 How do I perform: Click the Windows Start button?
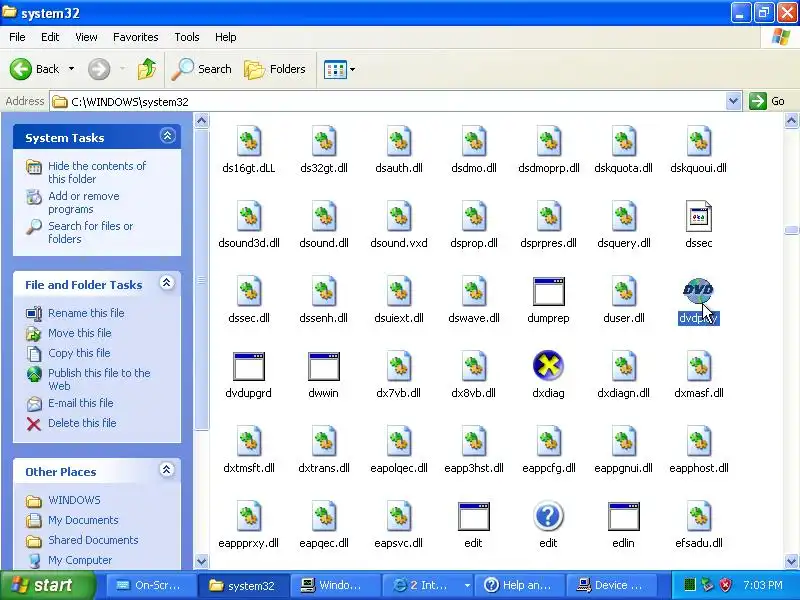(48, 585)
